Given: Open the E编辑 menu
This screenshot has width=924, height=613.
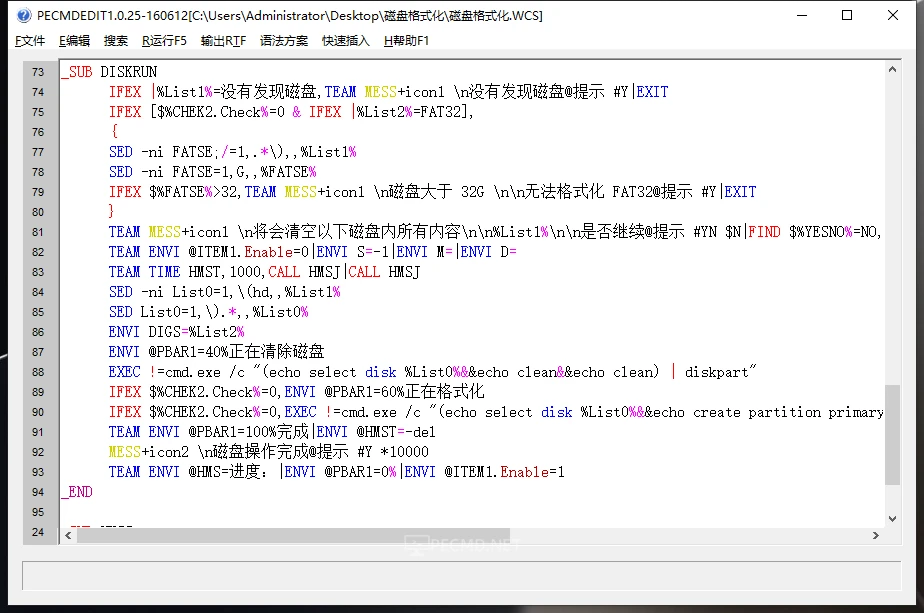Looking at the screenshot, I should 74,41.
